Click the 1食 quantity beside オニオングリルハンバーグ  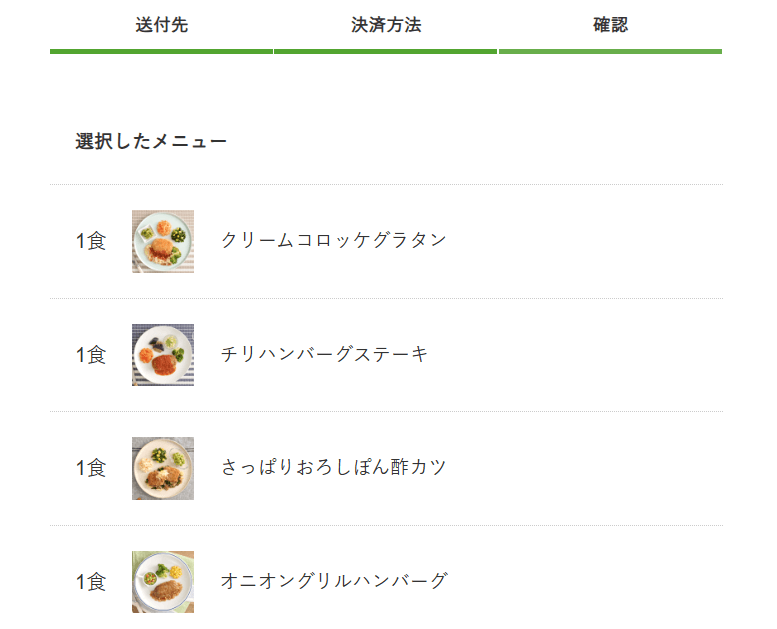[90, 582]
